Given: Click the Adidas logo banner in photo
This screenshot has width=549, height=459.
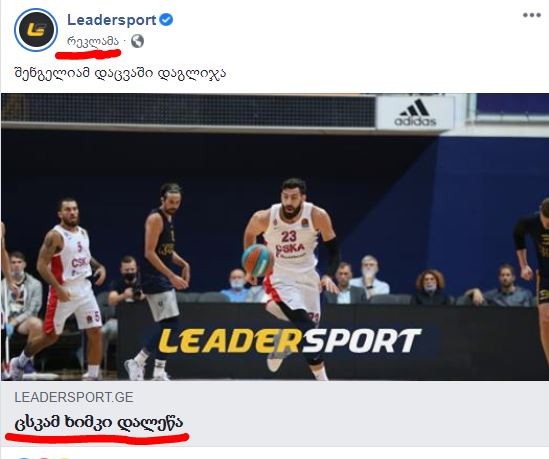Looking at the screenshot, I should tap(415, 113).
